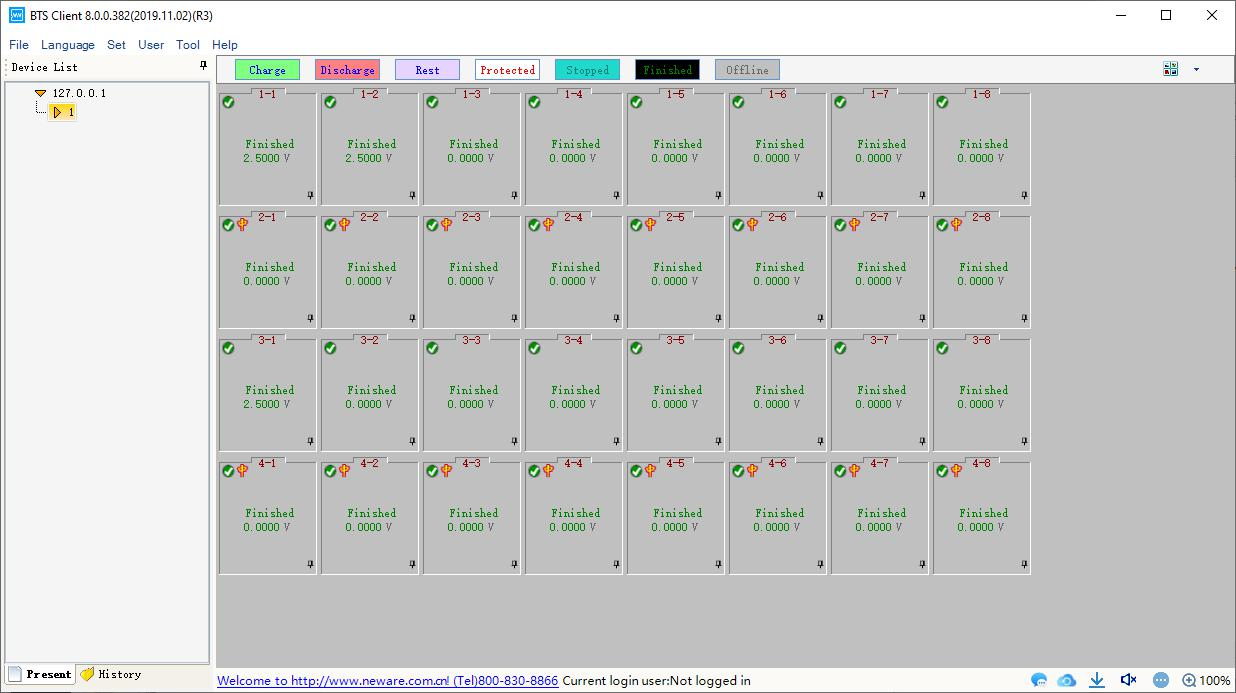Click the channel layout view icon

(x=1171, y=69)
